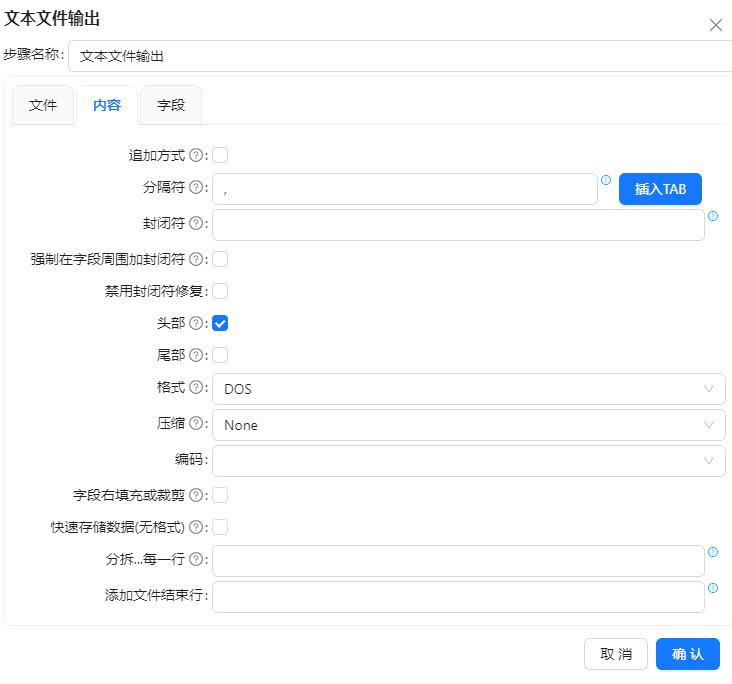Toggle 强制在字段周围加封闭符 checkbox
The width and height of the screenshot is (732, 684).
click(221, 259)
